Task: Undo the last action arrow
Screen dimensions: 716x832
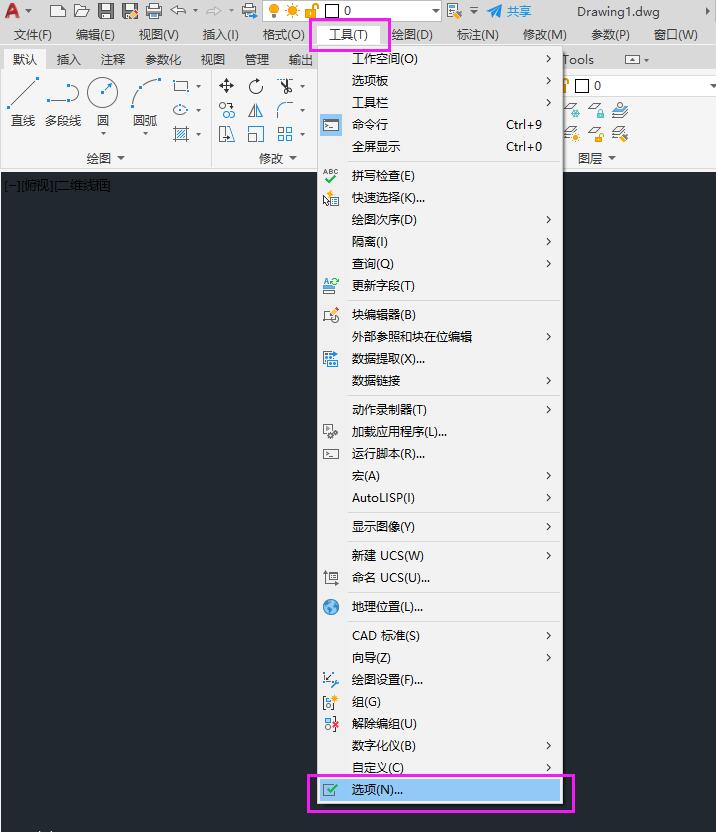Action: pyautogui.click(x=178, y=11)
